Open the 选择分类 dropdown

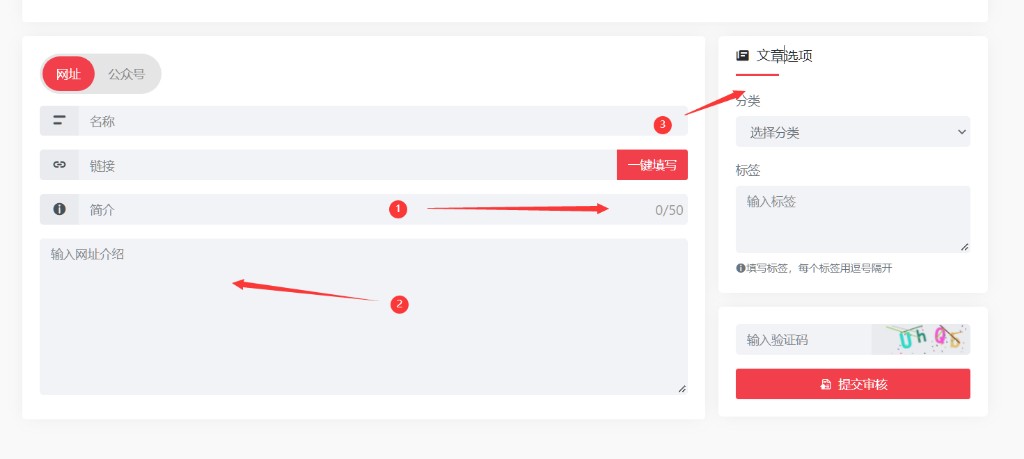(853, 133)
